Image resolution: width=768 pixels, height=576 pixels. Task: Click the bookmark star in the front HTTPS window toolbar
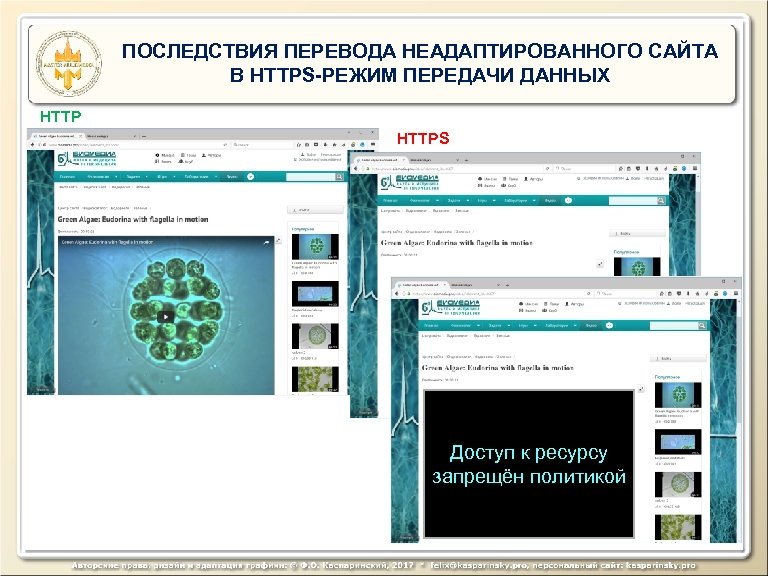pos(662,293)
